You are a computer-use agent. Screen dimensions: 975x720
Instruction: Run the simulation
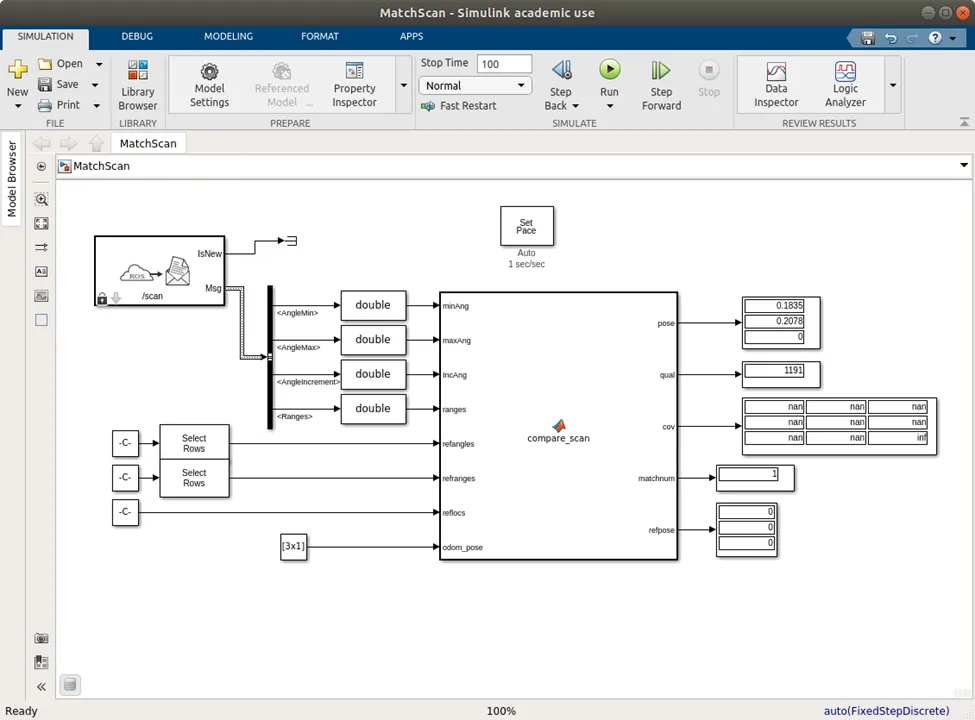tap(609, 77)
